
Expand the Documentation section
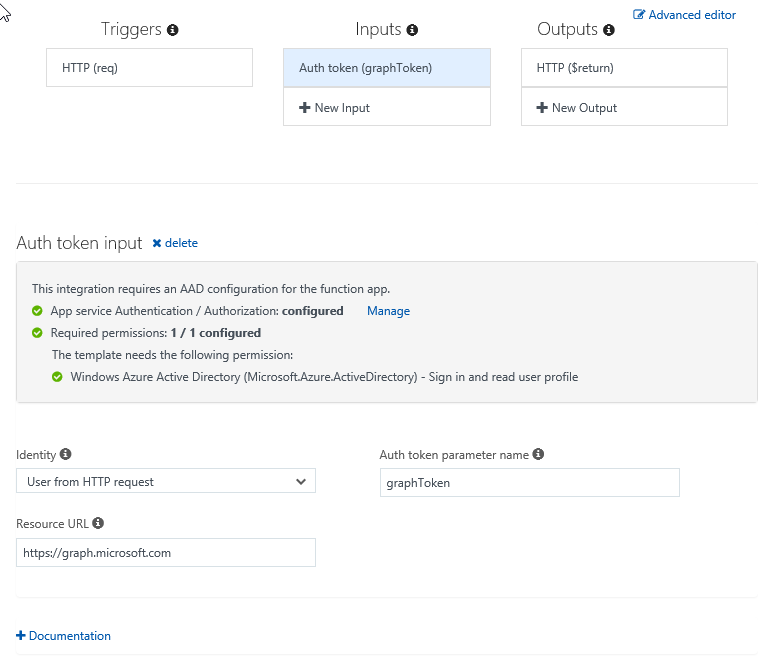click(x=64, y=636)
